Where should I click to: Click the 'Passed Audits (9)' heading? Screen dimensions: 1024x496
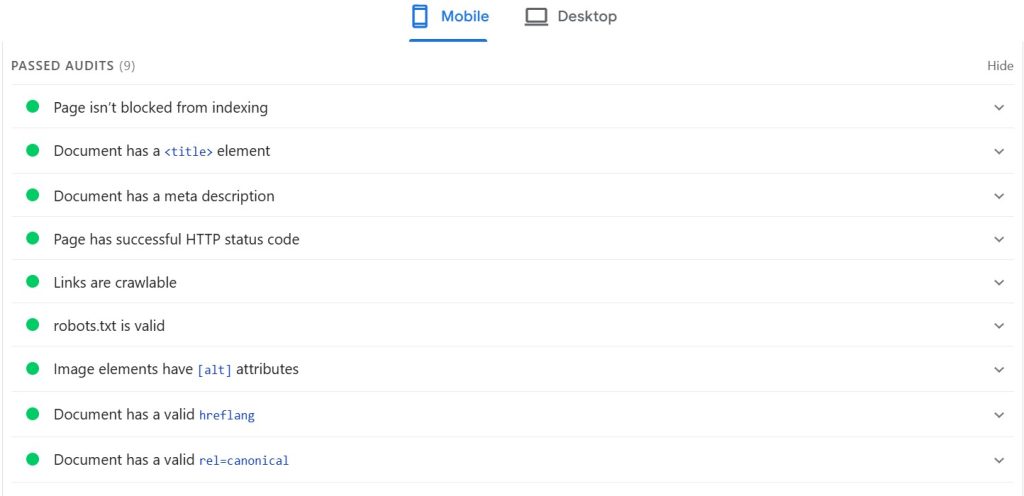coord(73,66)
